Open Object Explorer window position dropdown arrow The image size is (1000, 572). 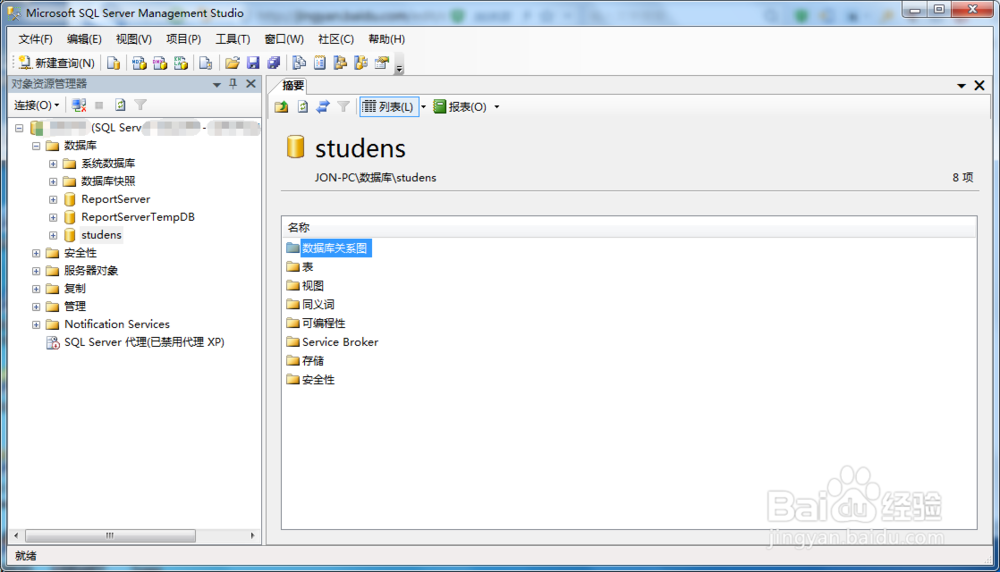click(x=217, y=84)
